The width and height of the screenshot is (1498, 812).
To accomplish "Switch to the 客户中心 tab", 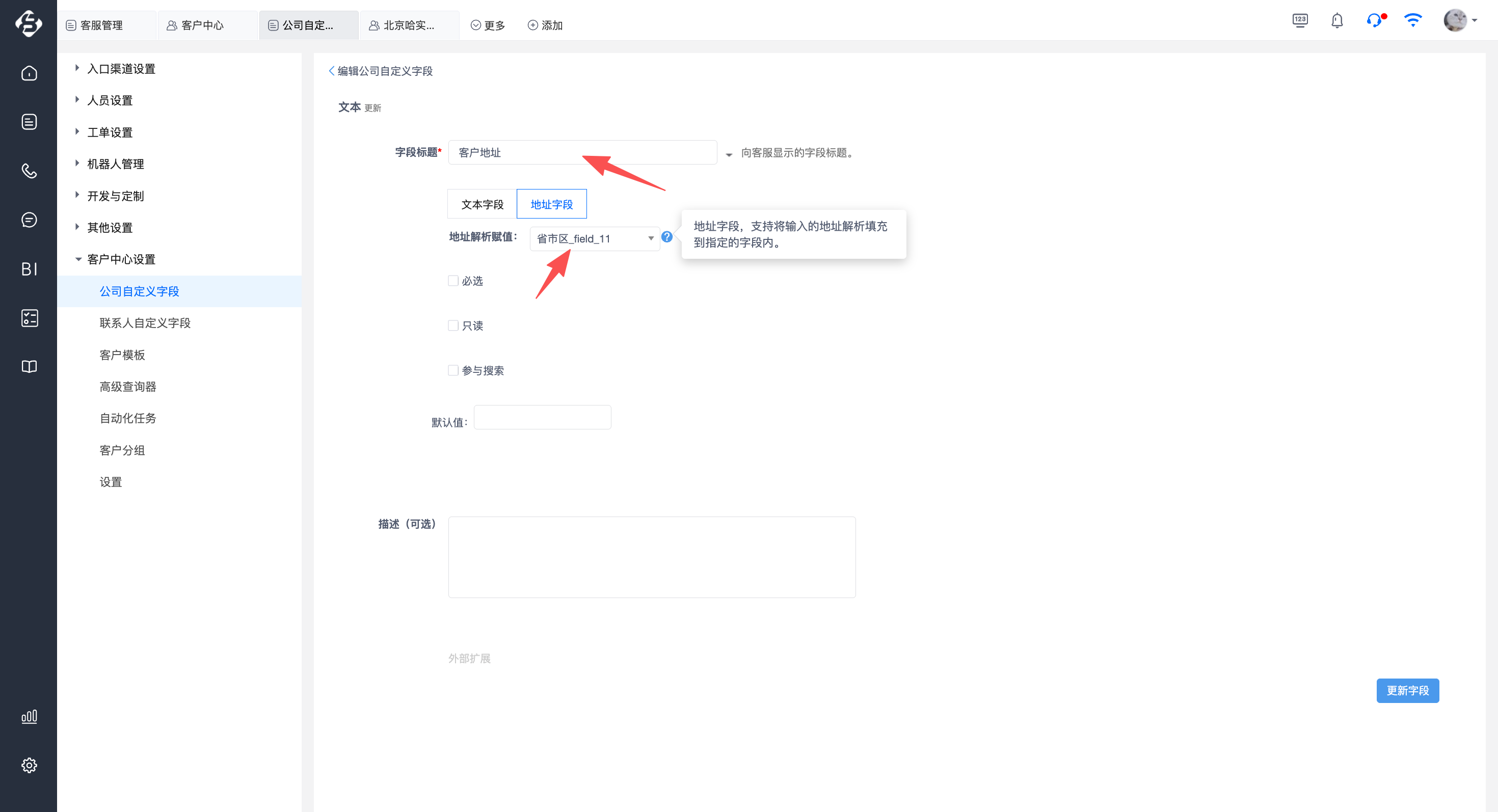I will [x=202, y=25].
